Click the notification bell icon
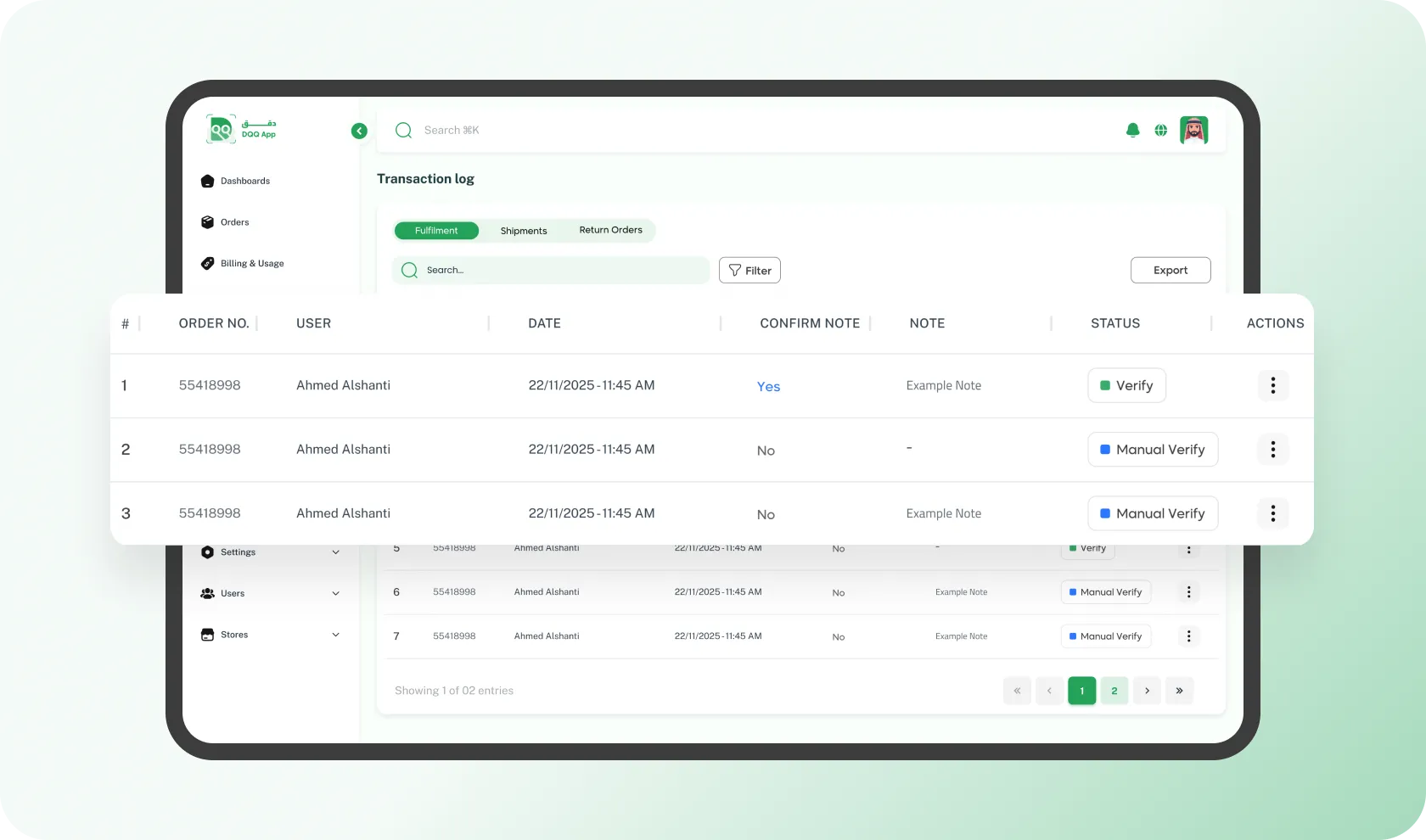1426x840 pixels. 1132,130
